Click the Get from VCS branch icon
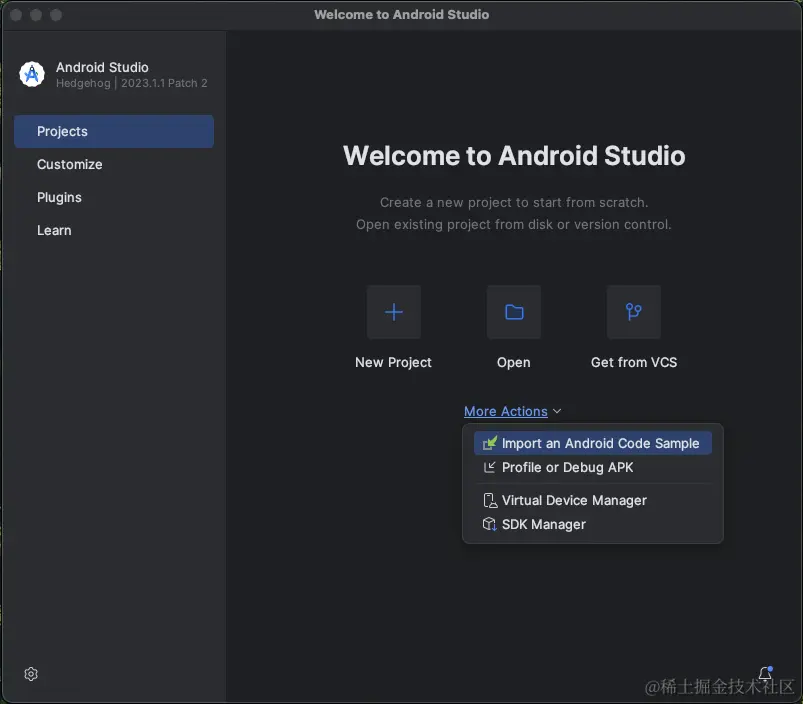 634,312
